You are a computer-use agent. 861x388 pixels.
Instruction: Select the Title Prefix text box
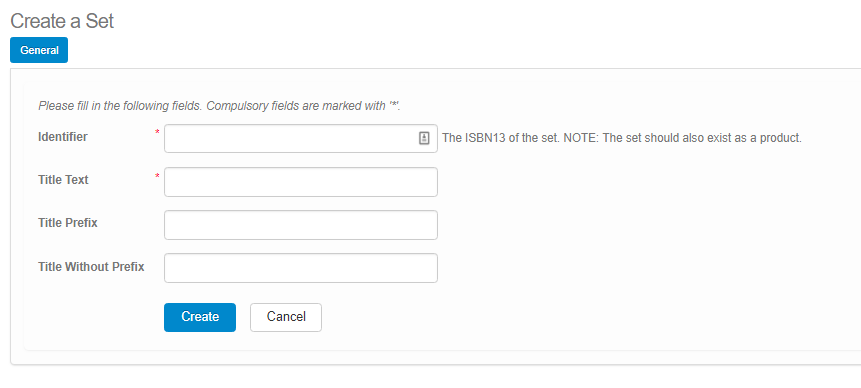click(301, 225)
